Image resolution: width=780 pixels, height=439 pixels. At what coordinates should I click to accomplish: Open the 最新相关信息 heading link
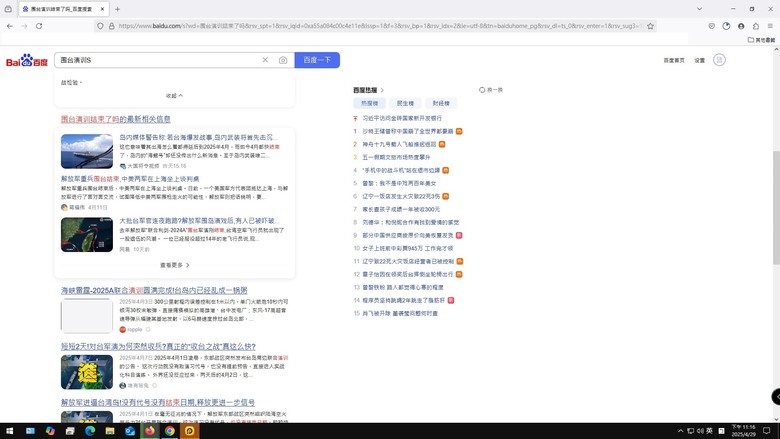(115, 119)
